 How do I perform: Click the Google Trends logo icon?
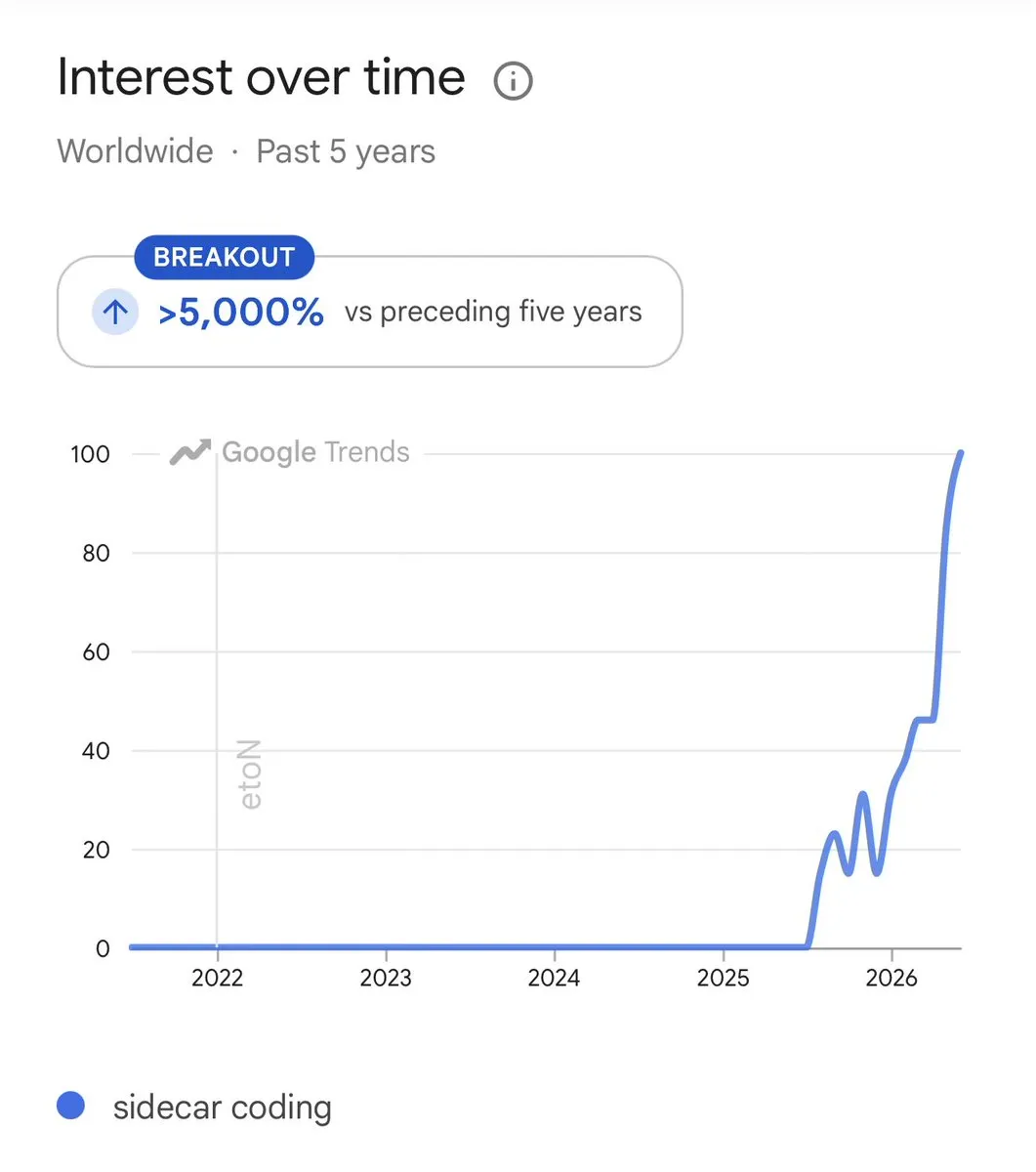190,452
